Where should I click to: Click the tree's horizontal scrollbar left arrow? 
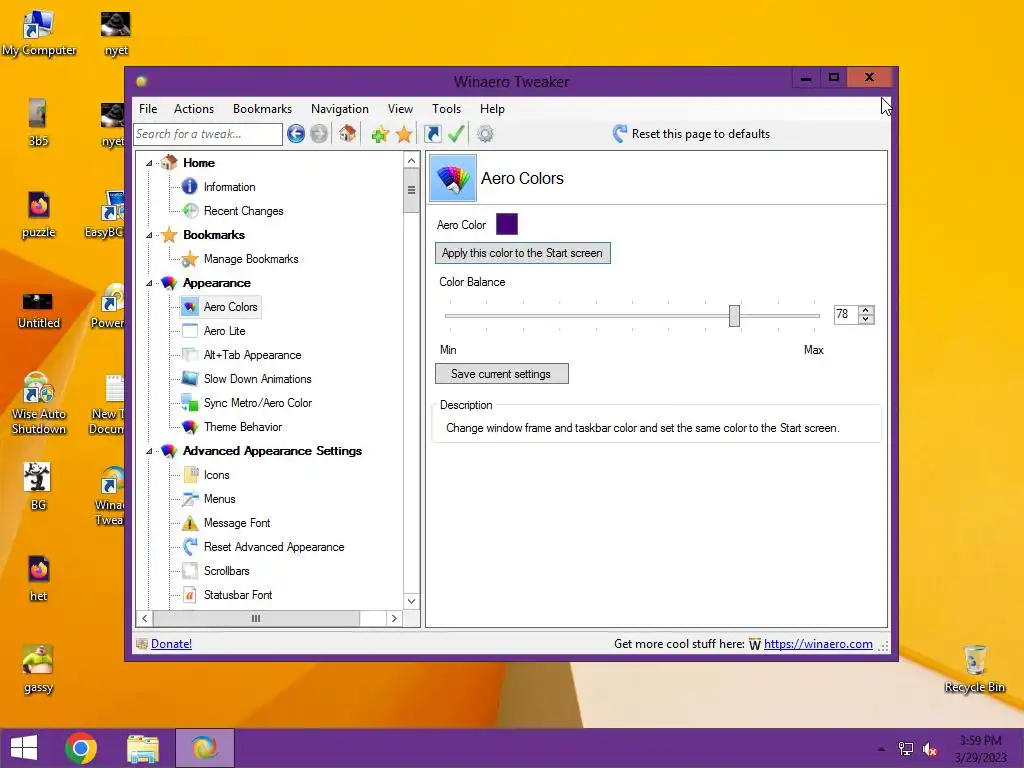[x=144, y=618]
